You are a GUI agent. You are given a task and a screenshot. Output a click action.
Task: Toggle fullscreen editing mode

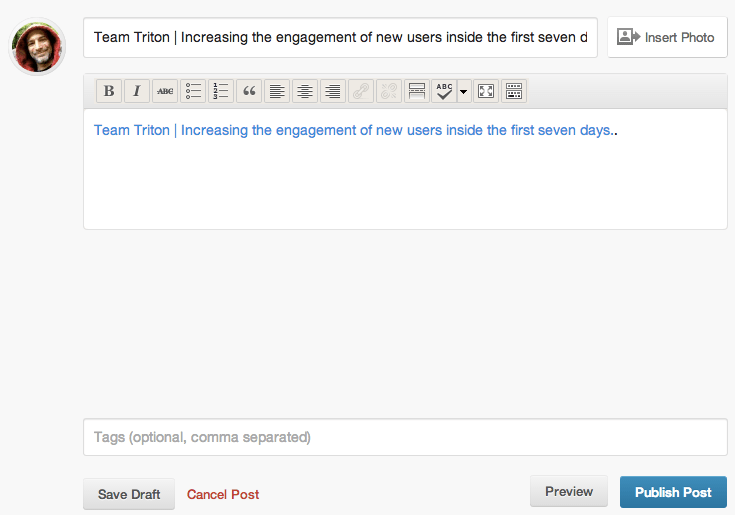[x=486, y=91]
